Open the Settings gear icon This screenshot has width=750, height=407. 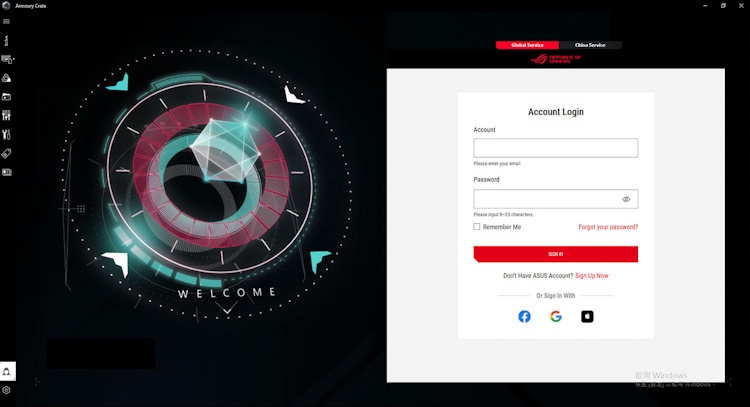[x=6, y=390]
